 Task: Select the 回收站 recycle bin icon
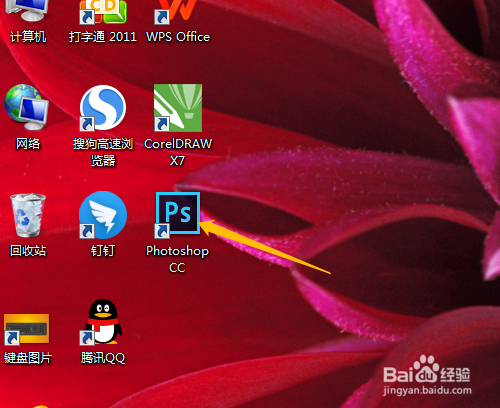point(28,215)
